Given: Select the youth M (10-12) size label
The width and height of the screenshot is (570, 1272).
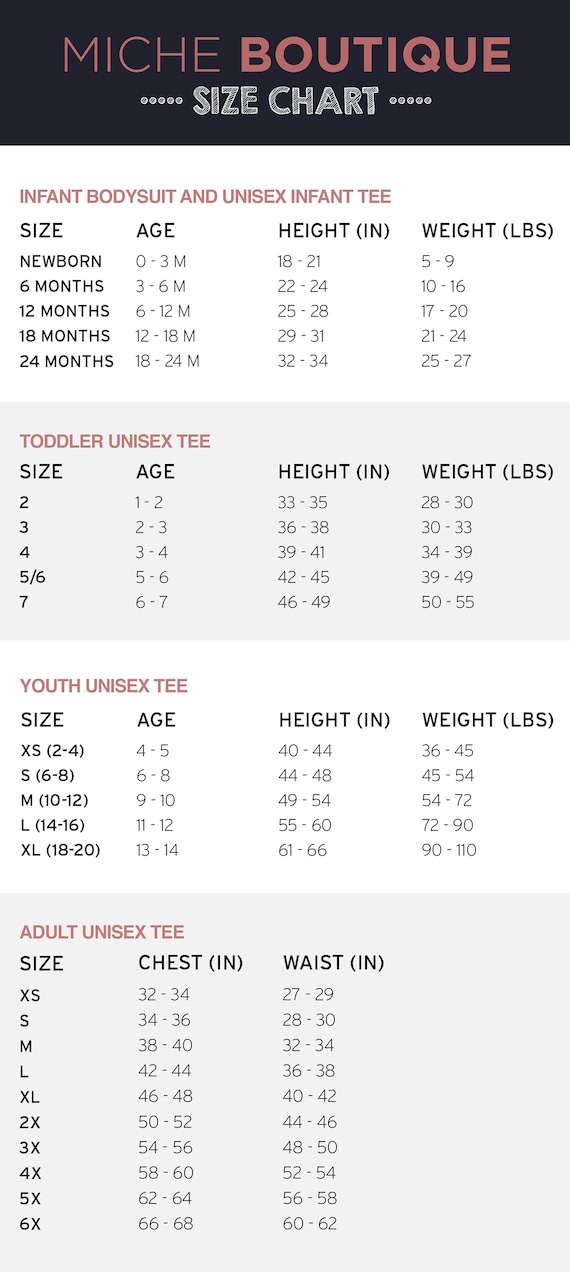Looking at the screenshot, I should 56,801.
